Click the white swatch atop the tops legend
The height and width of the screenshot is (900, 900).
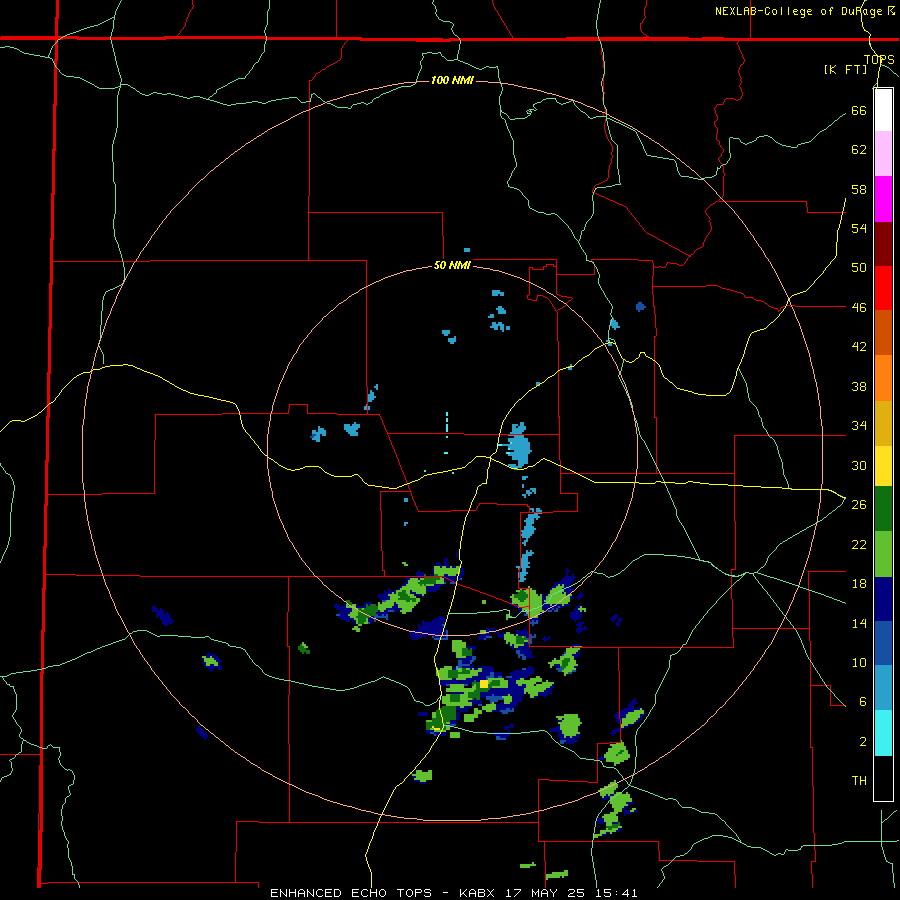coord(883,110)
